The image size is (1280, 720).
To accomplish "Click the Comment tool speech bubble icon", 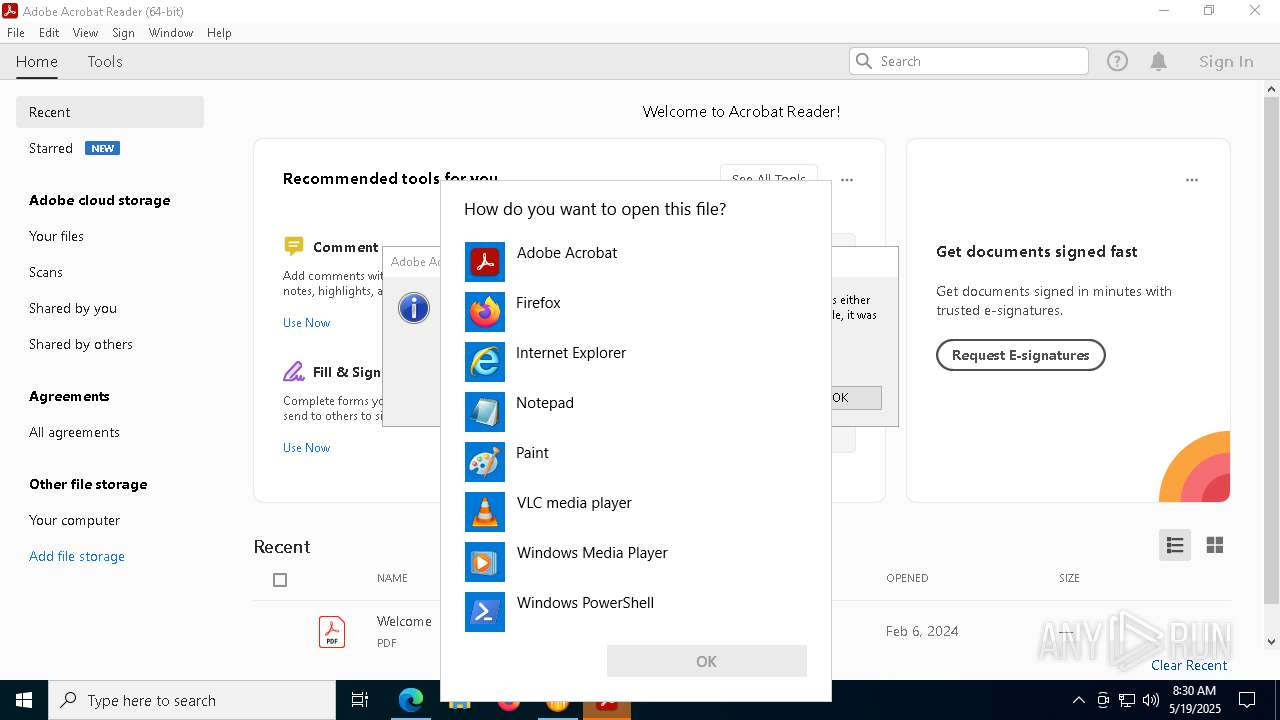I will (x=293, y=246).
